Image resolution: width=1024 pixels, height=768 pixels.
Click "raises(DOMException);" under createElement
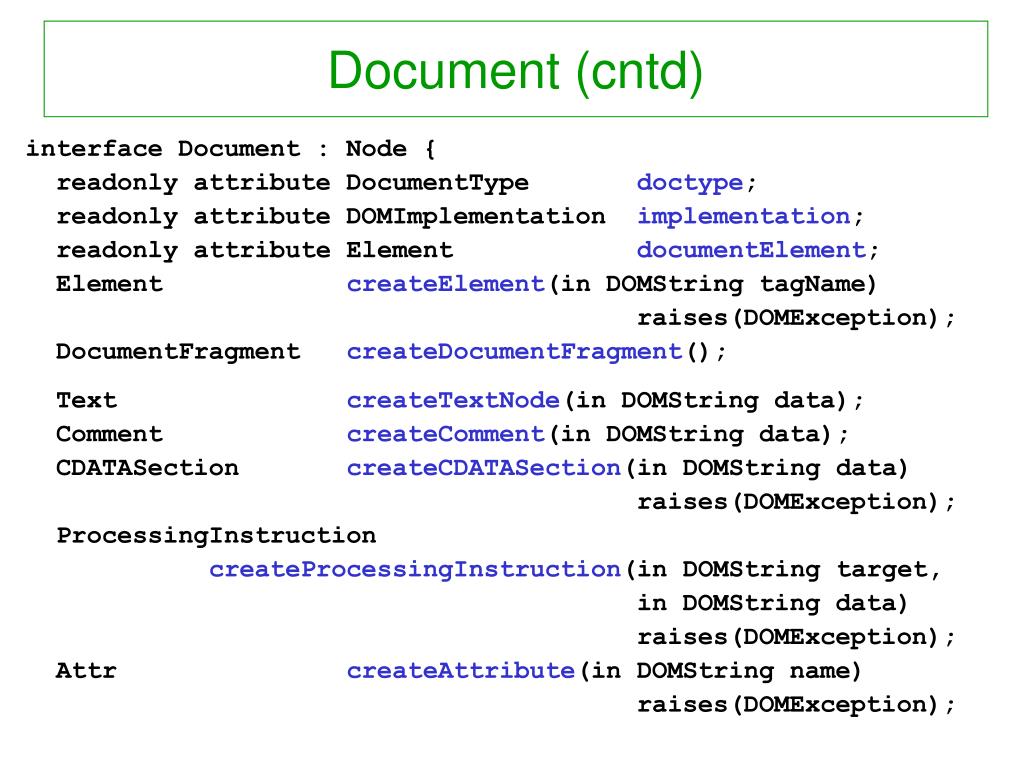(x=796, y=318)
